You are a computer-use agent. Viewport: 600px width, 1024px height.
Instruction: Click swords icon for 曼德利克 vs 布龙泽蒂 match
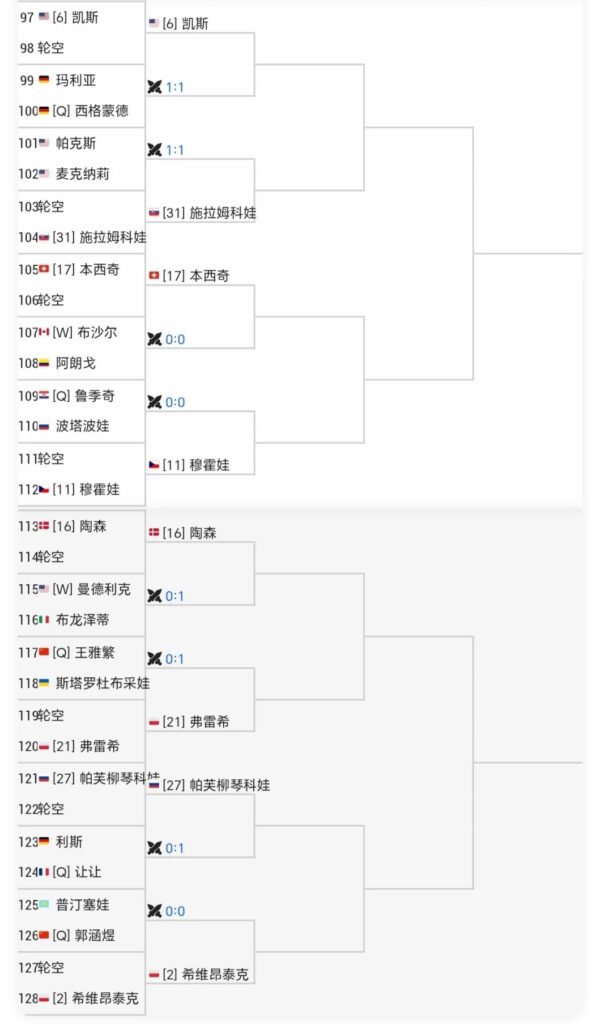[154, 596]
